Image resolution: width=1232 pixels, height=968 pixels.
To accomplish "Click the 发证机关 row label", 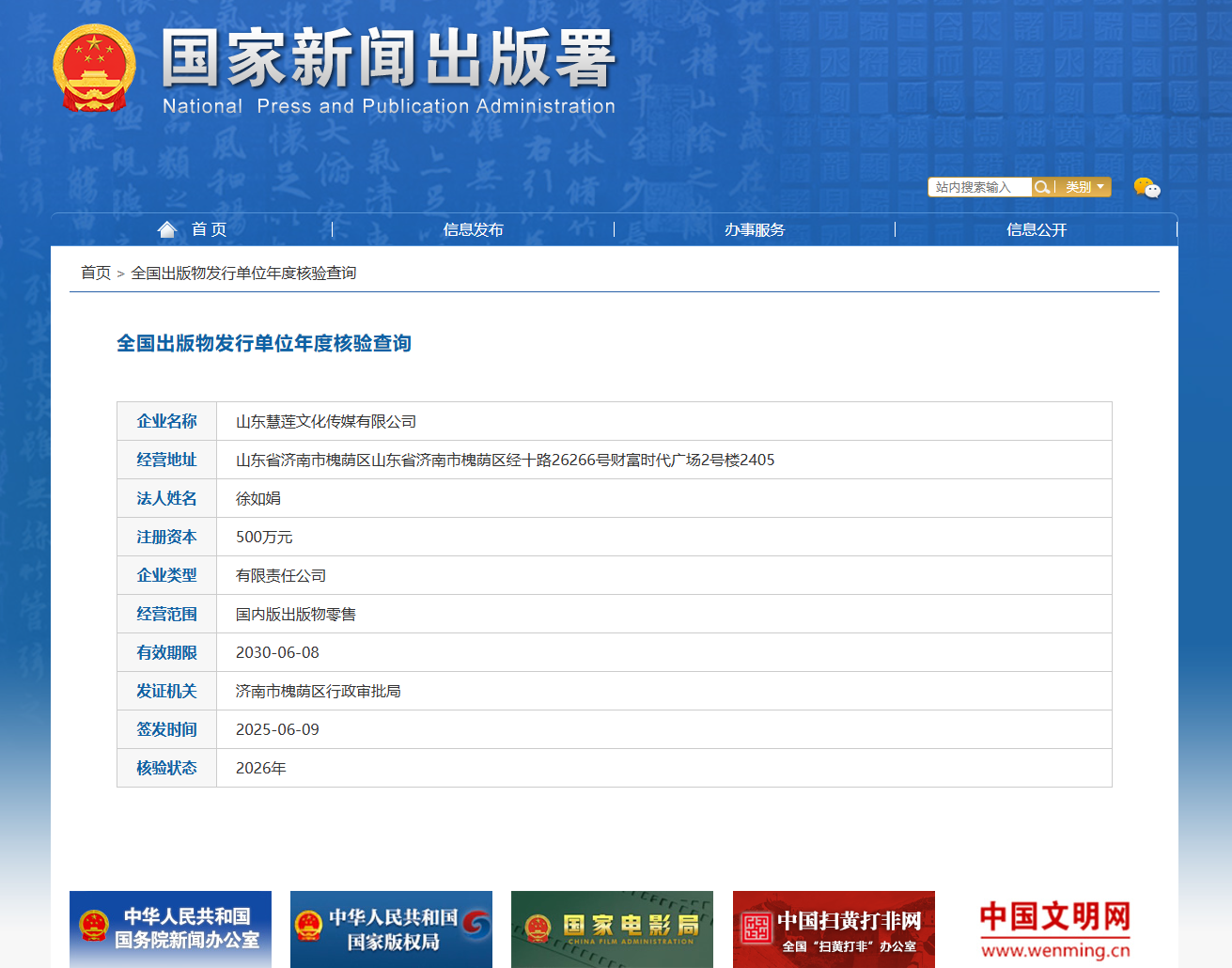I will tap(166, 691).
